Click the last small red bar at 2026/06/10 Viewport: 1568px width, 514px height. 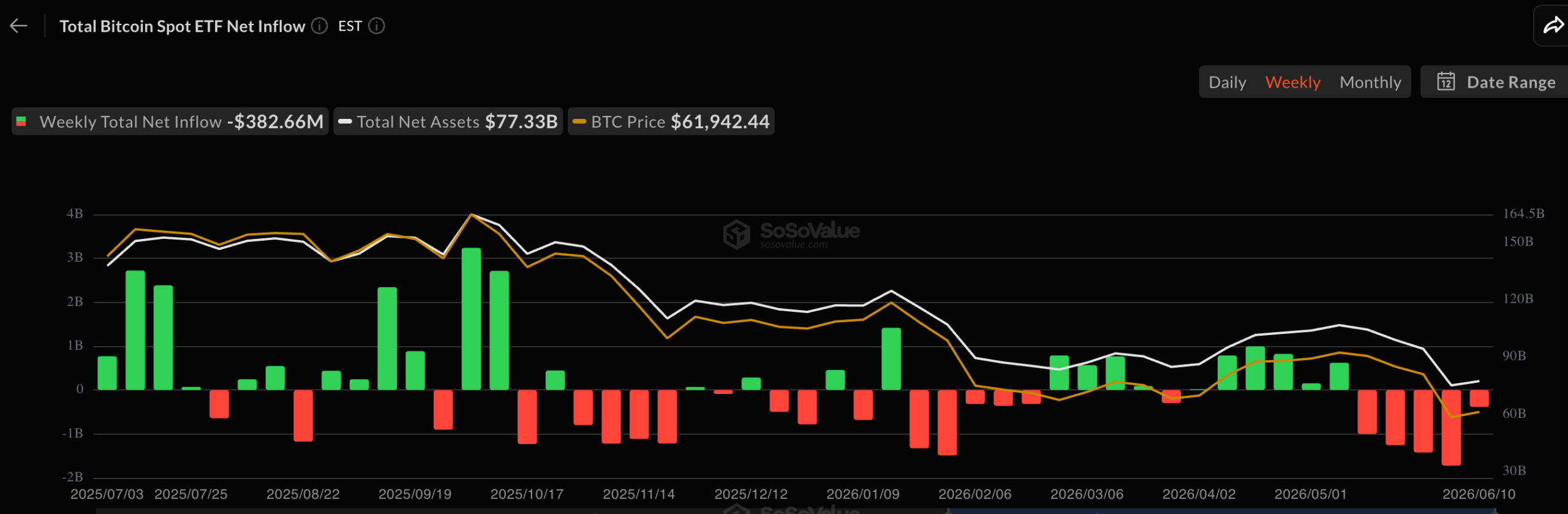[1479, 398]
